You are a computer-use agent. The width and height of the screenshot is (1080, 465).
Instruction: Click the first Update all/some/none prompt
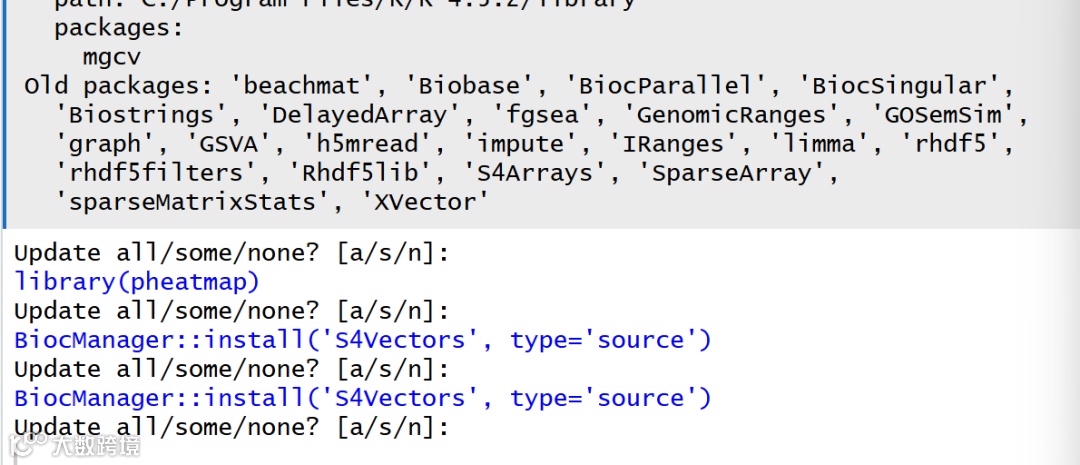click(x=231, y=253)
